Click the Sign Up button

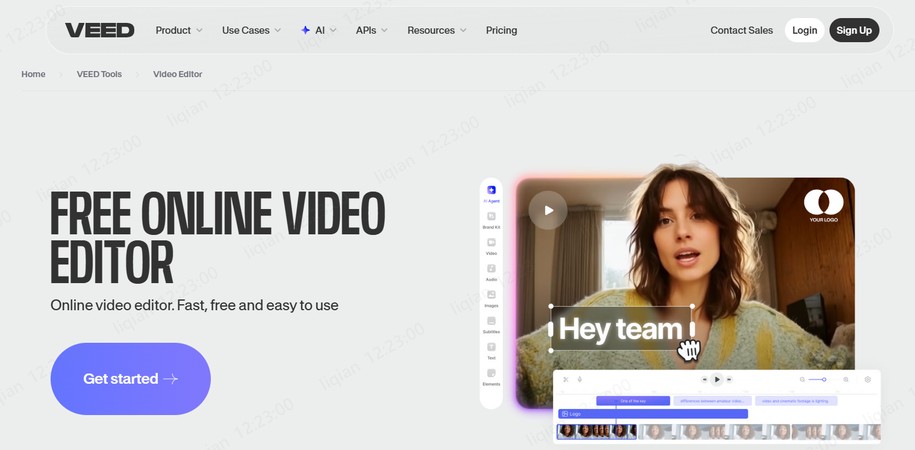tap(854, 30)
